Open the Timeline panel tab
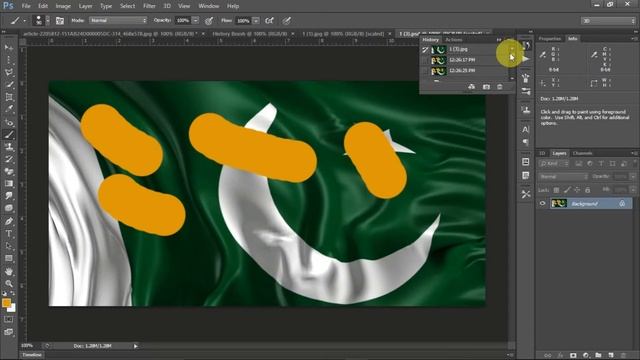Viewport: 640px width, 360px height. [x=32, y=355]
